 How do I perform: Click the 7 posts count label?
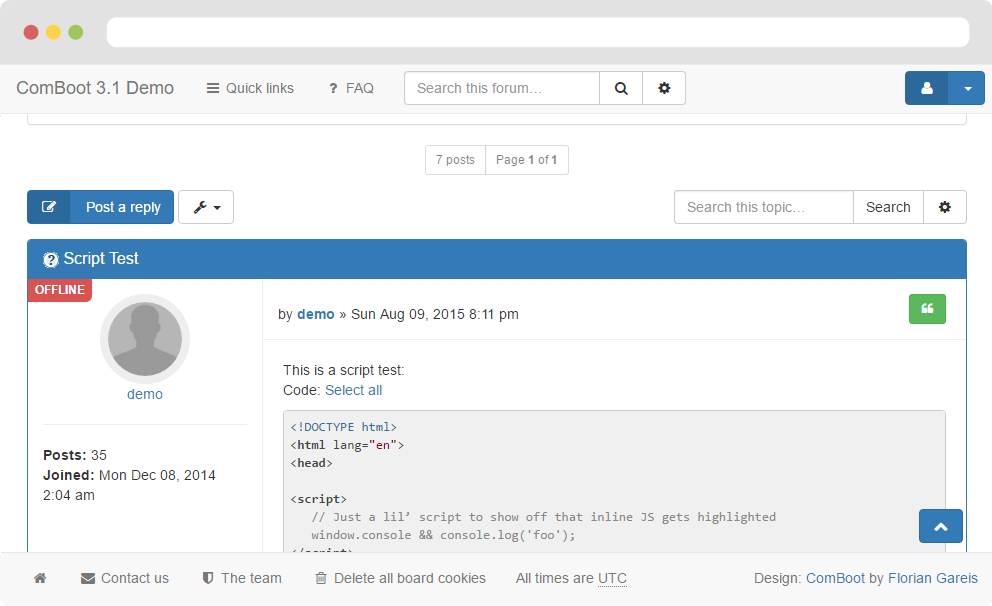456,160
